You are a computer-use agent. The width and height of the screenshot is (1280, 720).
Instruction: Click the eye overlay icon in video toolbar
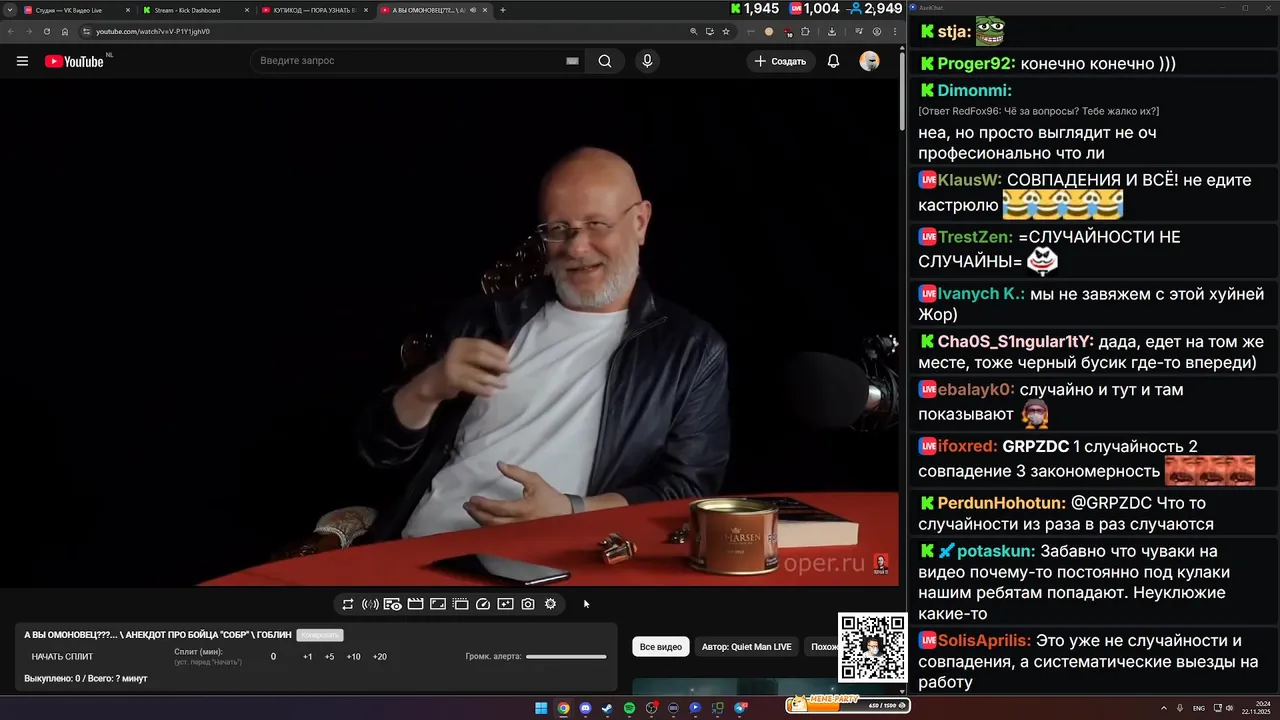[392, 604]
